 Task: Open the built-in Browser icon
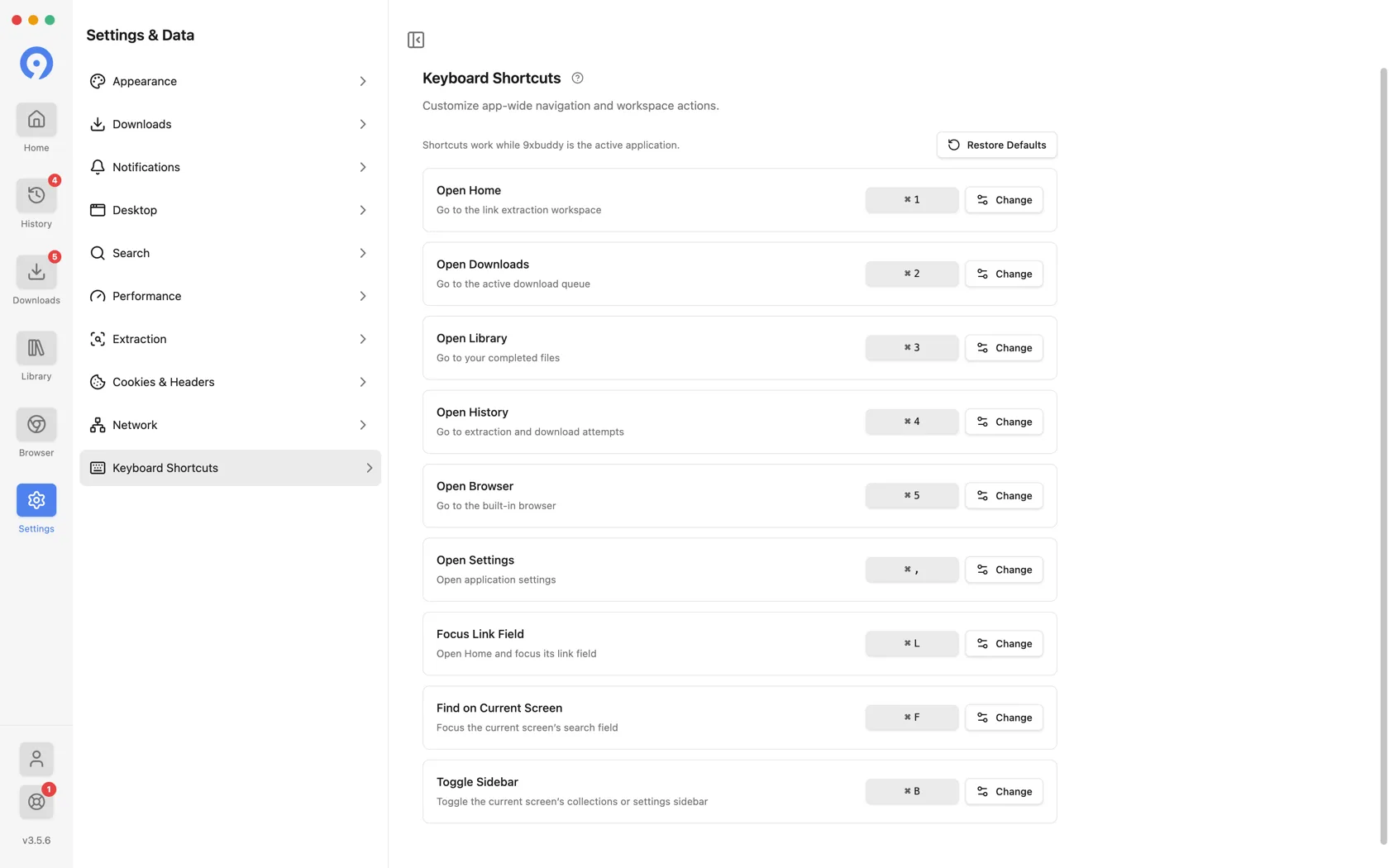(36, 424)
